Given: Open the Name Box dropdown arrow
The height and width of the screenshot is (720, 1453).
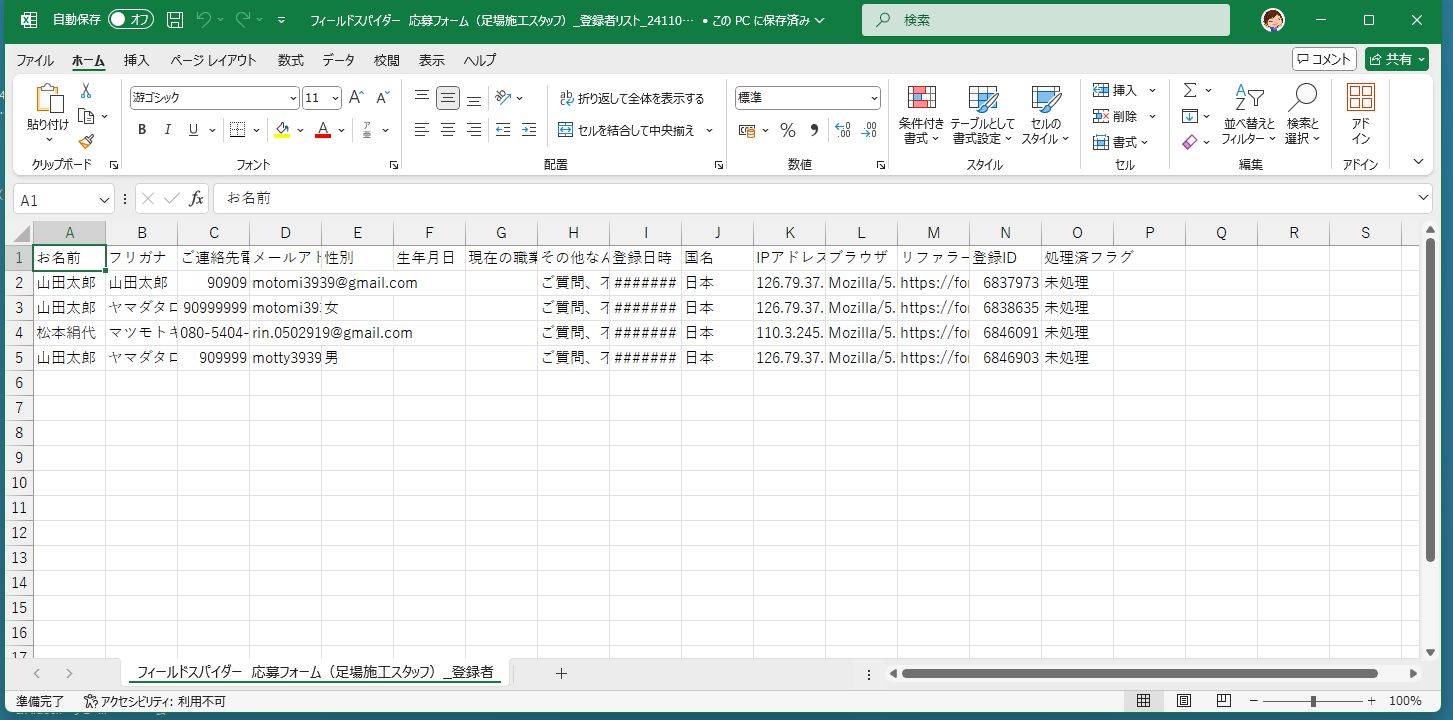Looking at the screenshot, I should tap(105, 200).
